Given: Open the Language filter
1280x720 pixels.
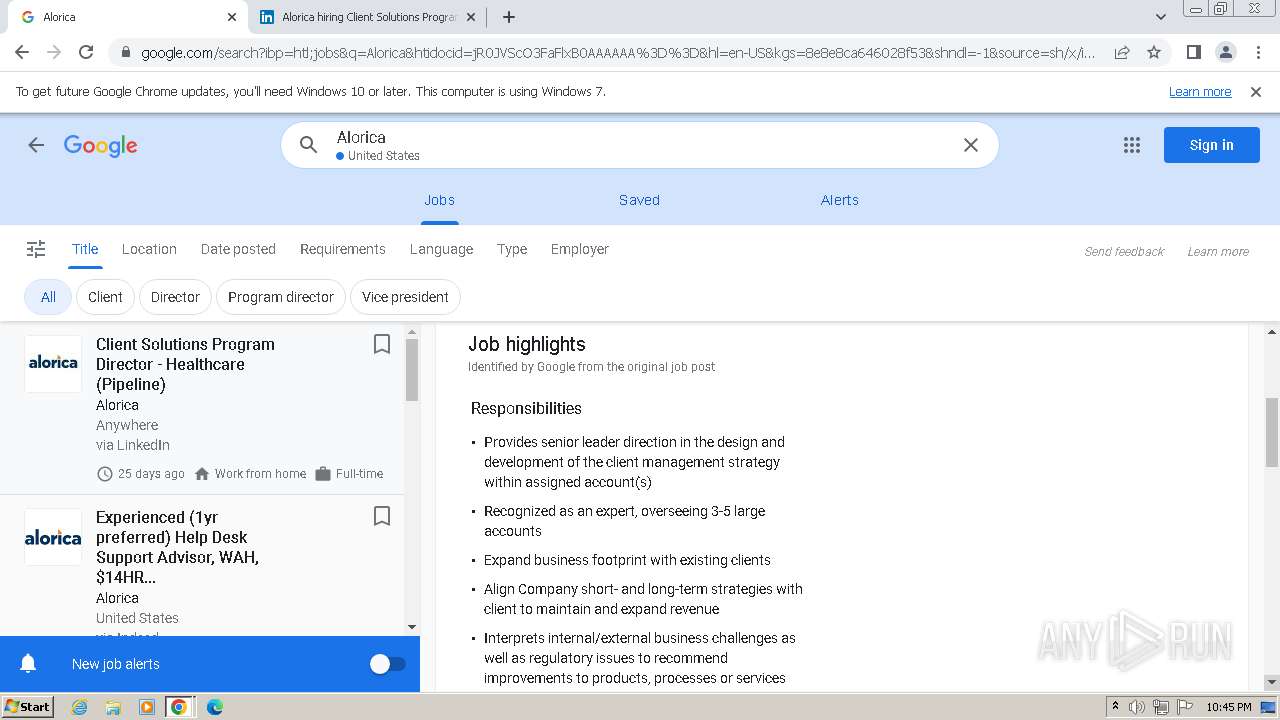Looking at the screenshot, I should [441, 249].
